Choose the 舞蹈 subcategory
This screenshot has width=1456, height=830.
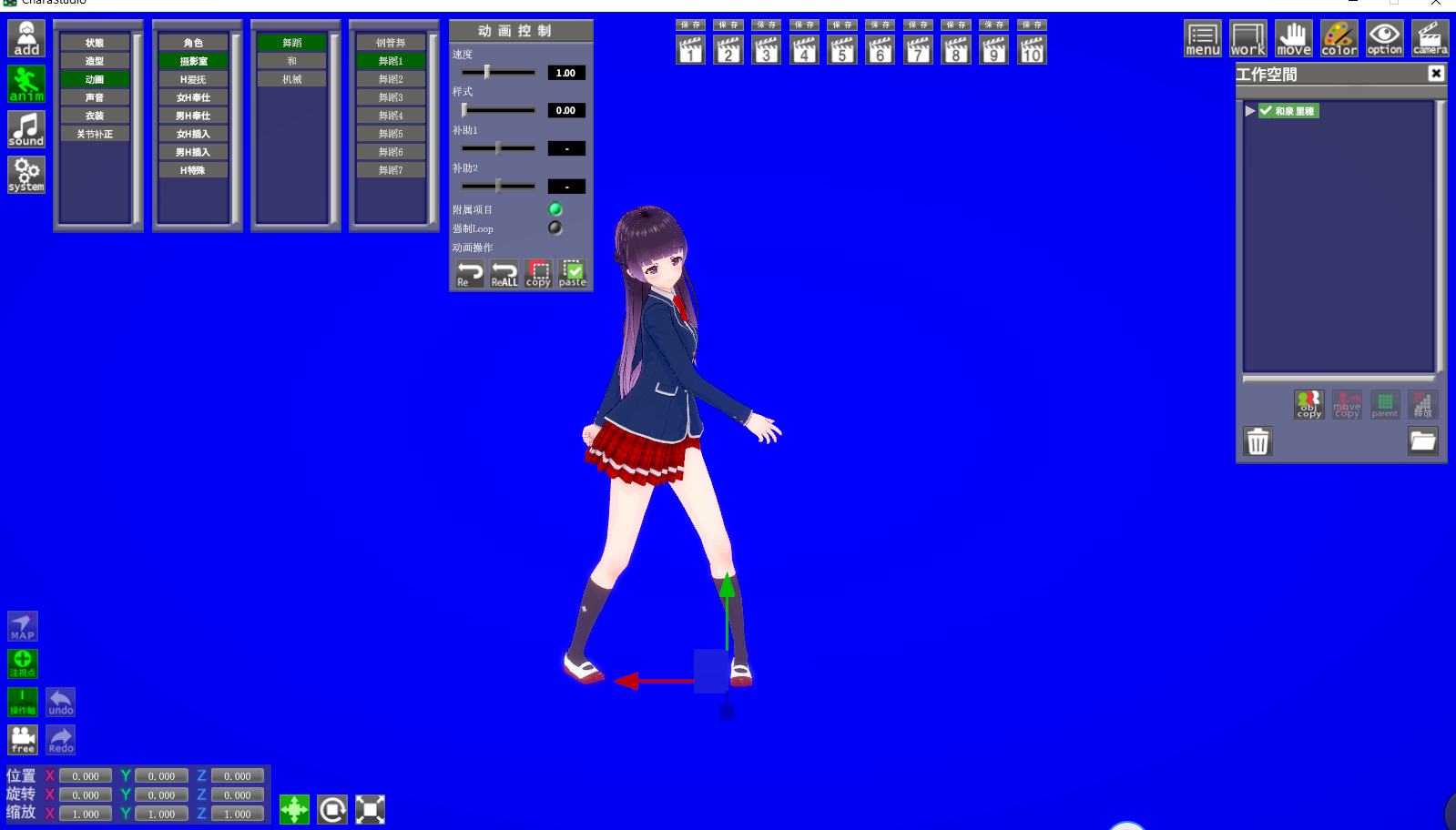pos(291,43)
